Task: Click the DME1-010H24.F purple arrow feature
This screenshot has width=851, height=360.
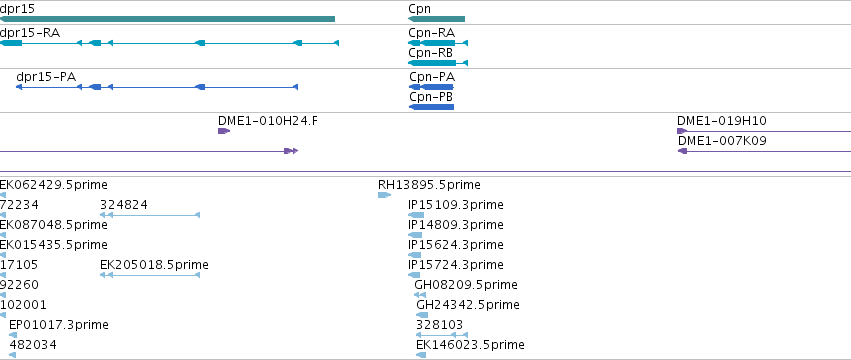Action: coord(224,131)
